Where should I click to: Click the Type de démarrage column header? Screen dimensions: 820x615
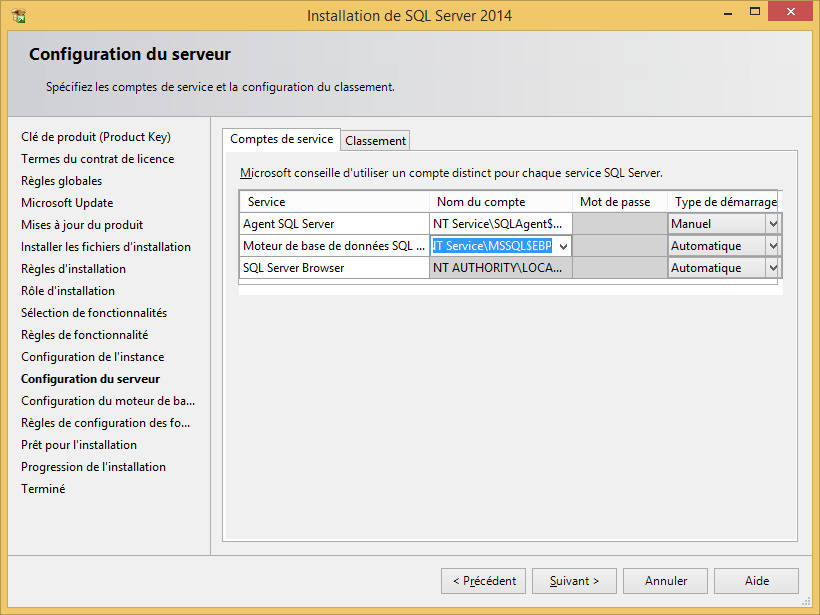tap(723, 202)
